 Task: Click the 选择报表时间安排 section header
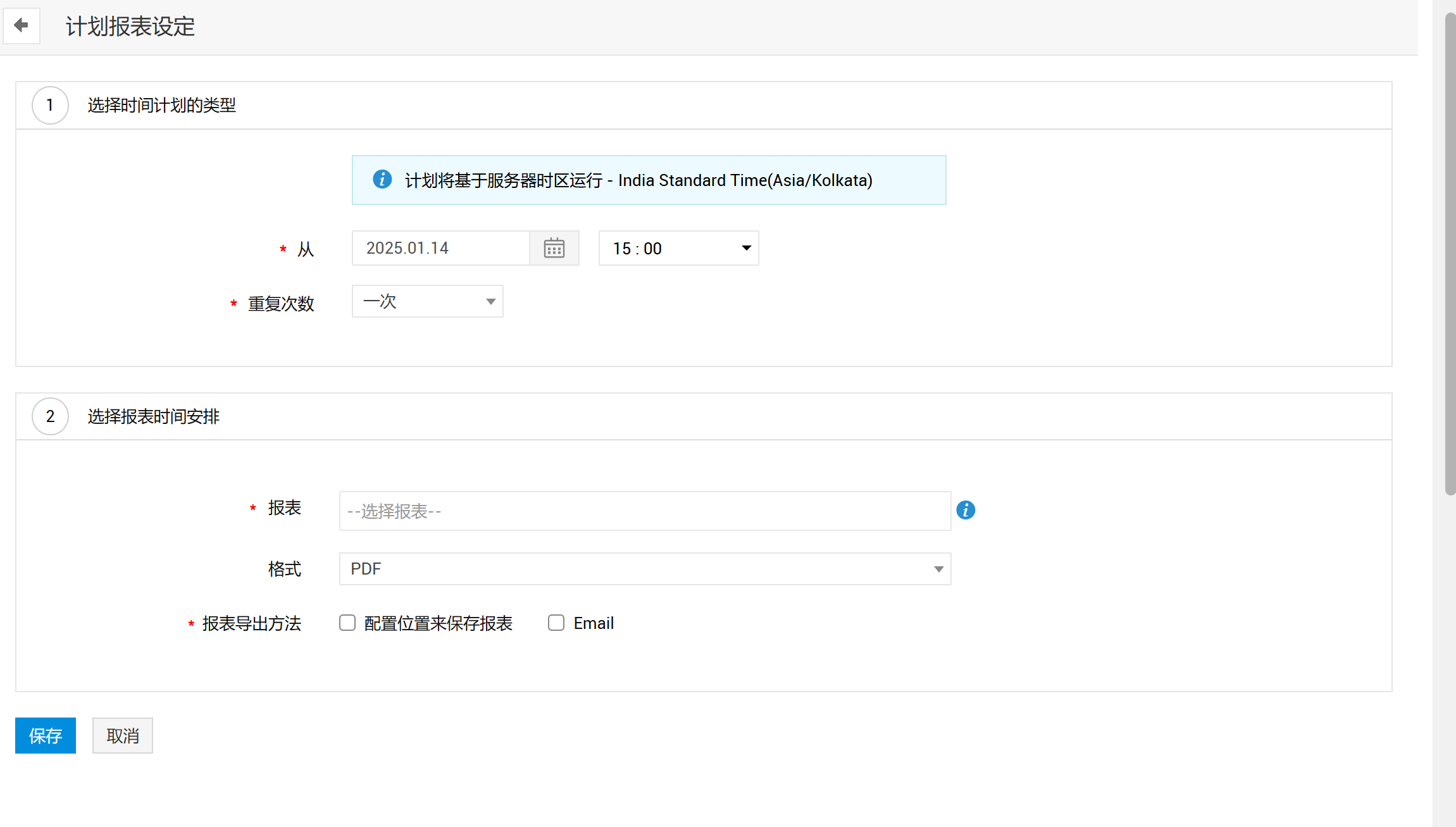(153, 416)
